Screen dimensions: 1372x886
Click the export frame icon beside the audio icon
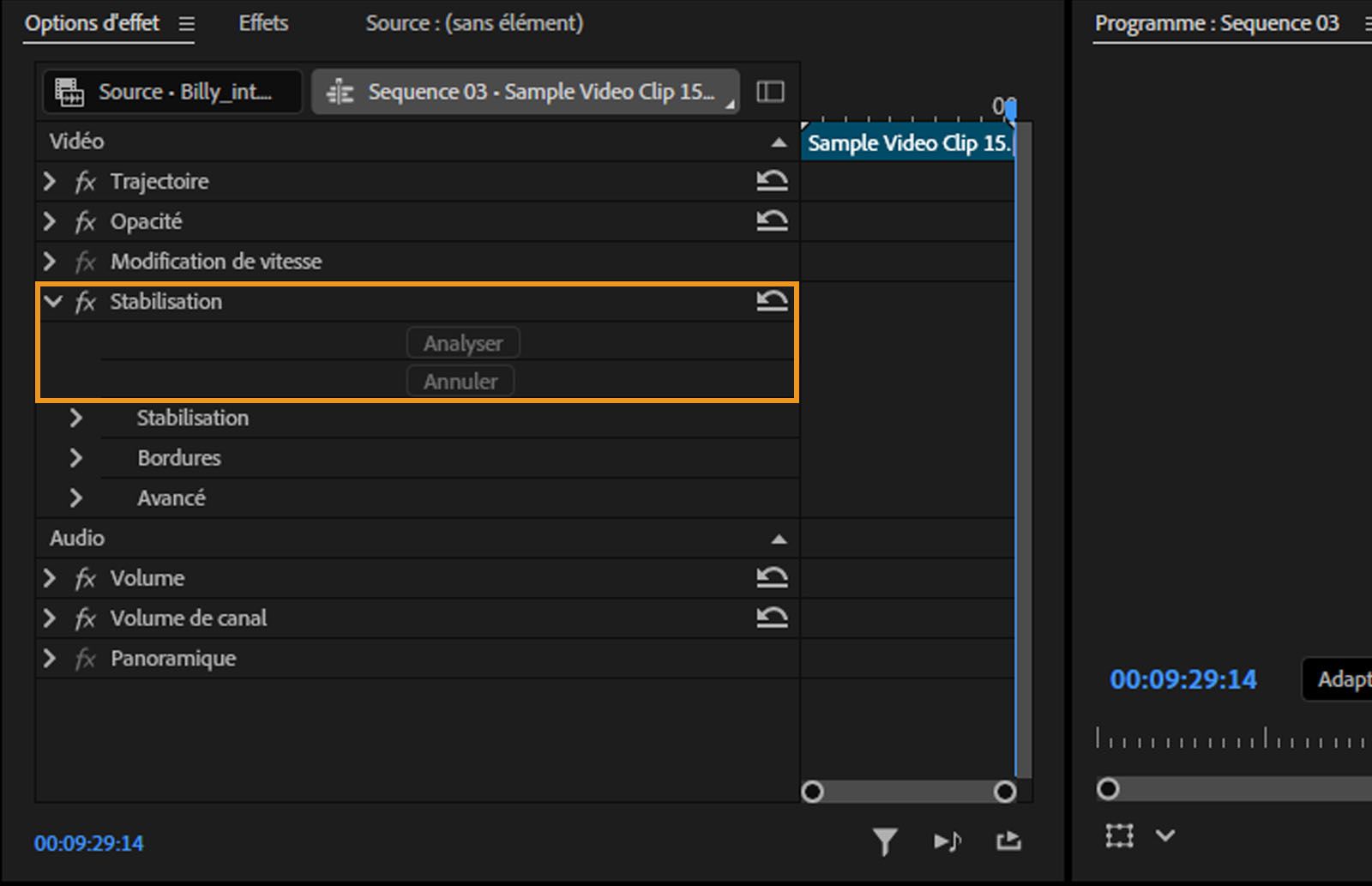coord(1009,842)
